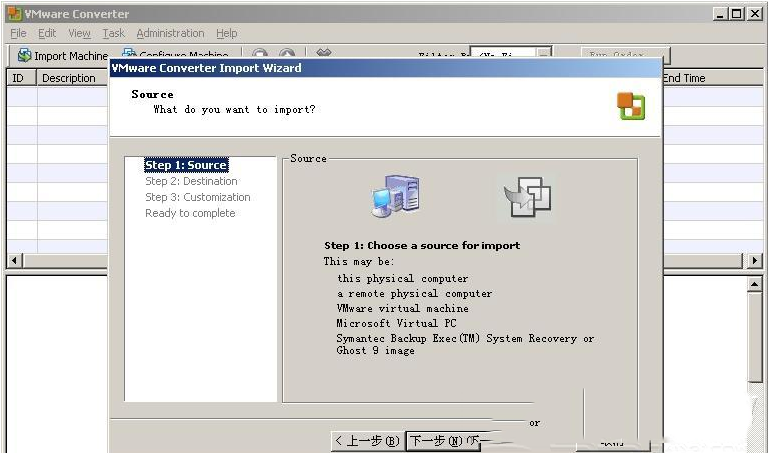Image resolution: width=768 pixels, height=453 pixels.
Task: Select Step 3: Customization in wizard steps
Action: point(197,197)
